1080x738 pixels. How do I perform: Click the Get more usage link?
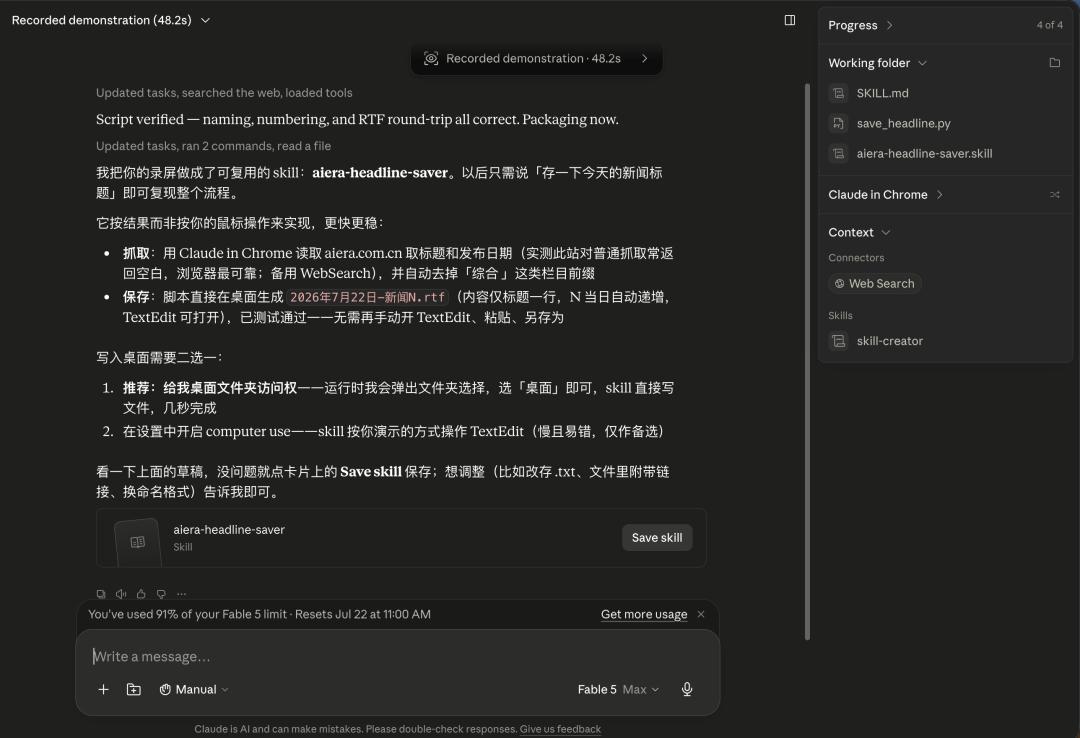[x=644, y=614]
